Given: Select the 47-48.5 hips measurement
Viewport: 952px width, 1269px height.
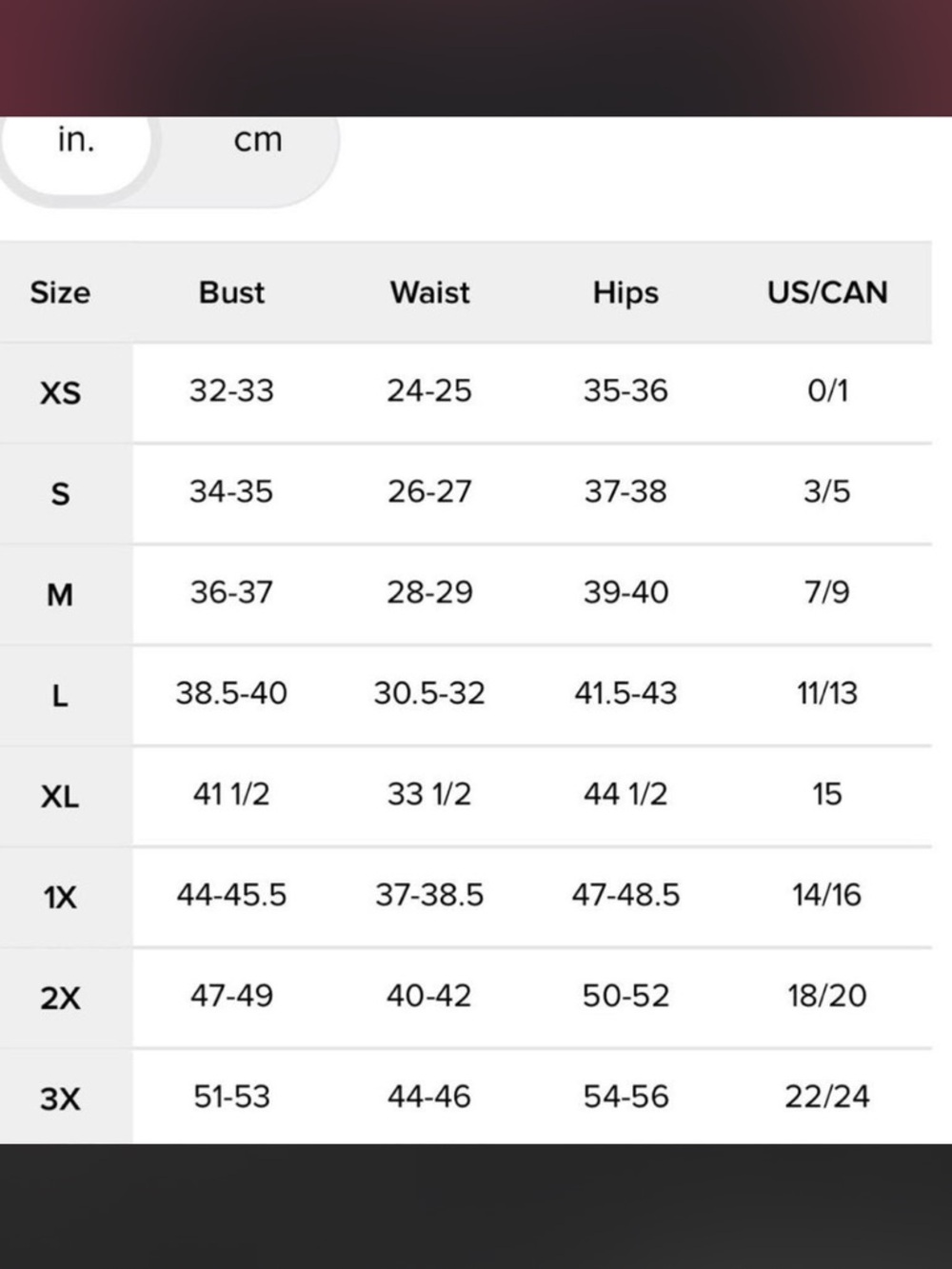Looking at the screenshot, I should point(625,895).
